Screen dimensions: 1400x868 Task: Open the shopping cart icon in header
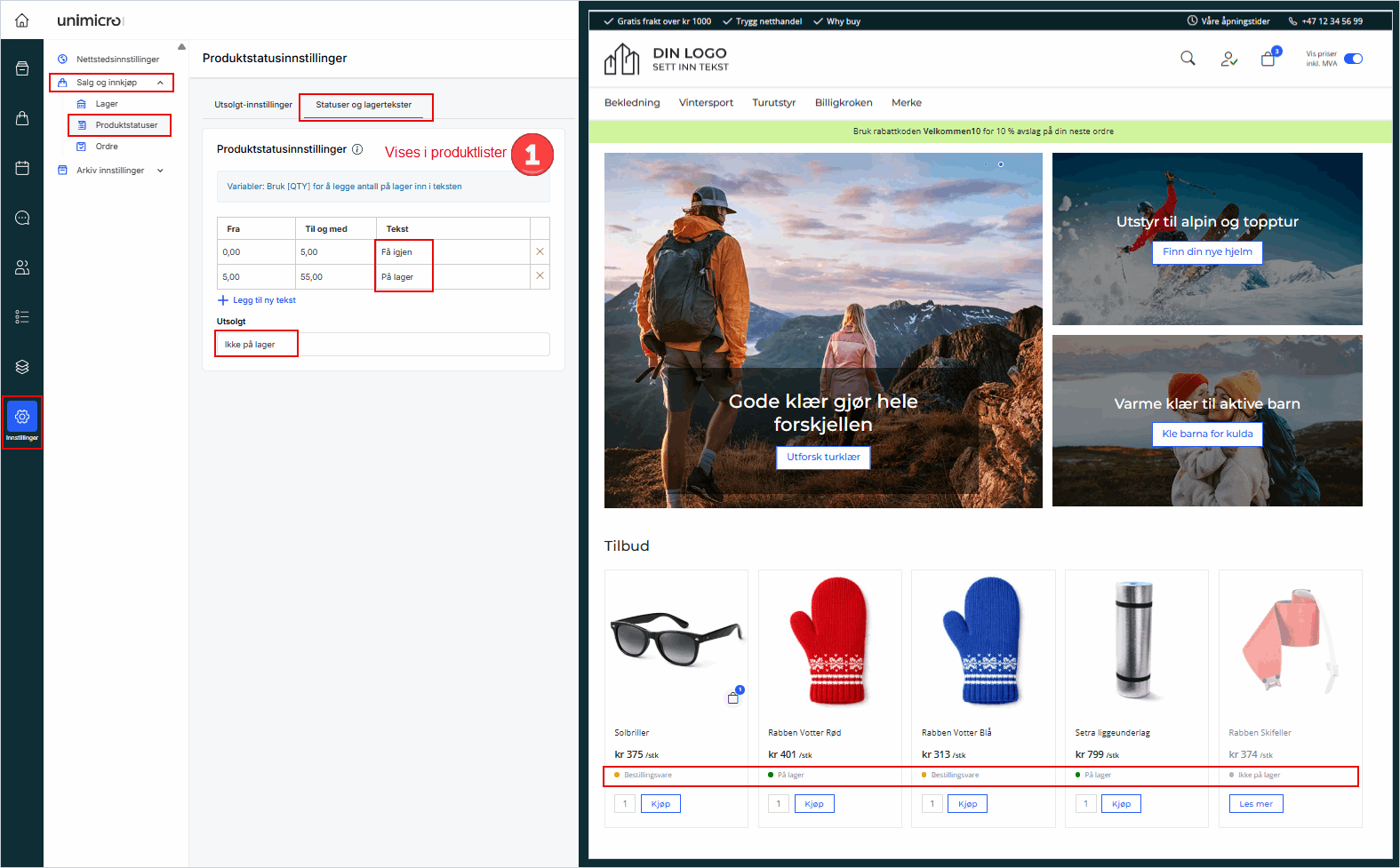pos(1268,60)
